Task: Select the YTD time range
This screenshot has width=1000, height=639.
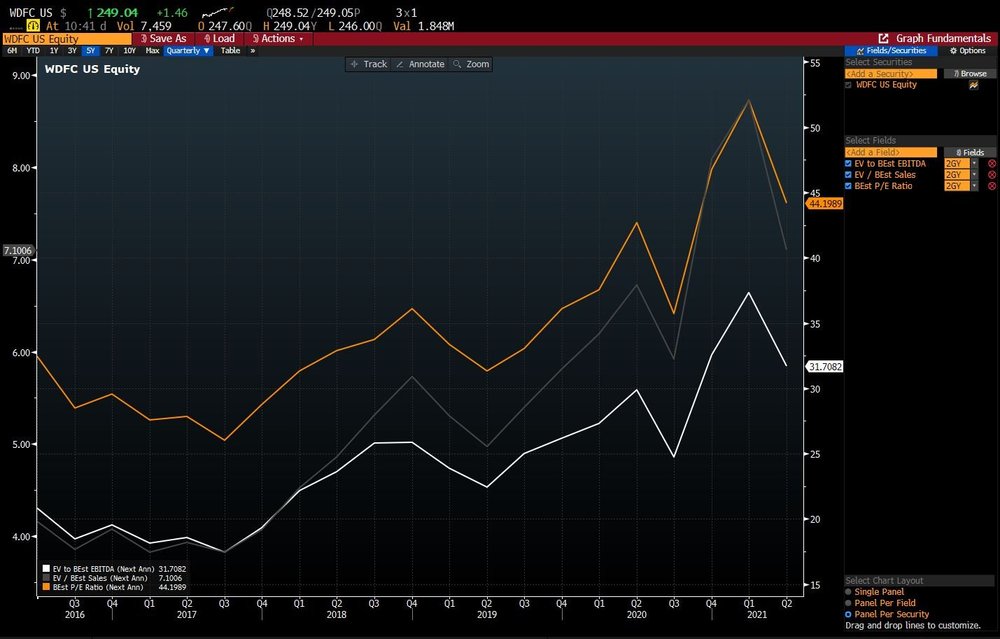Action: pyautogui.click(x=33, y=50)
